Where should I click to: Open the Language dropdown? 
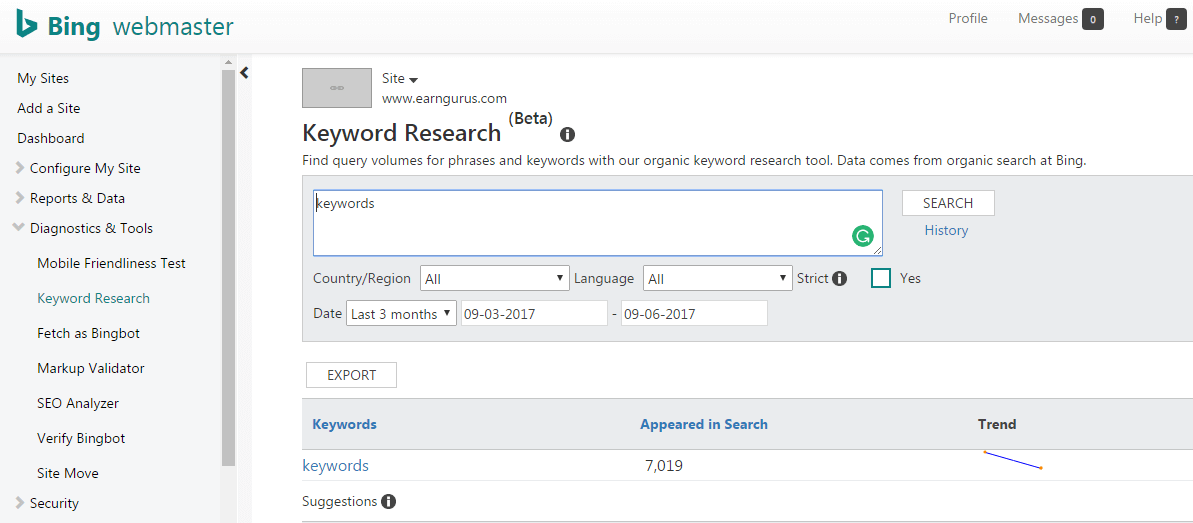(717, 279)
